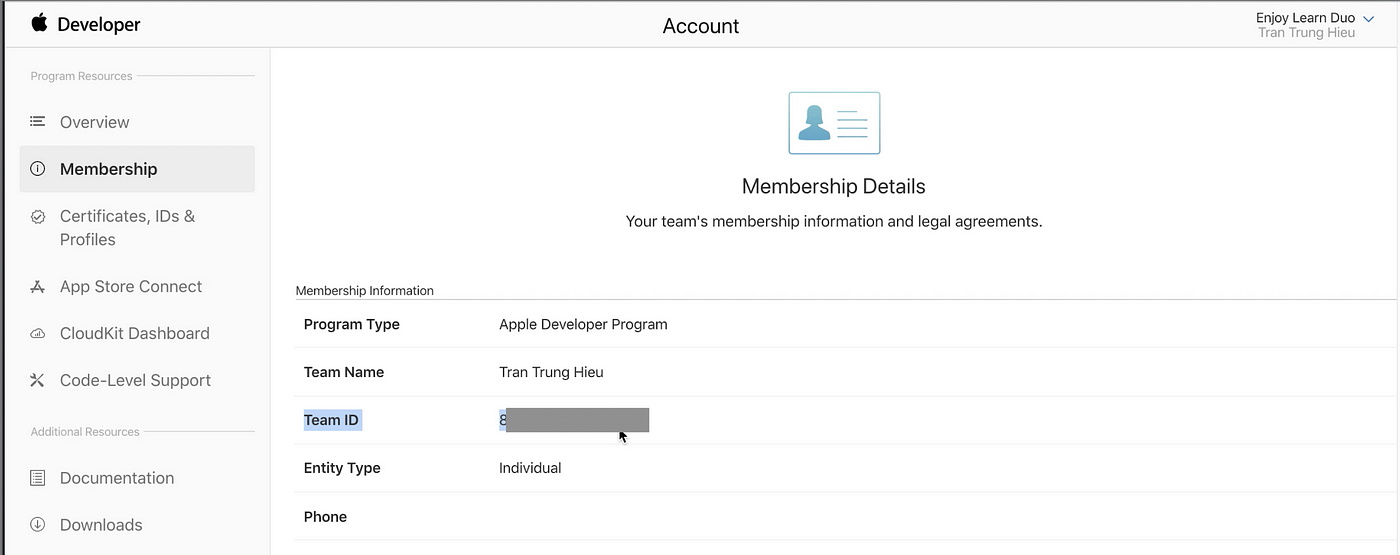Click the Code-Level Support tools icon
This screenshot has width=1400, height=555.
coord(38,380)
